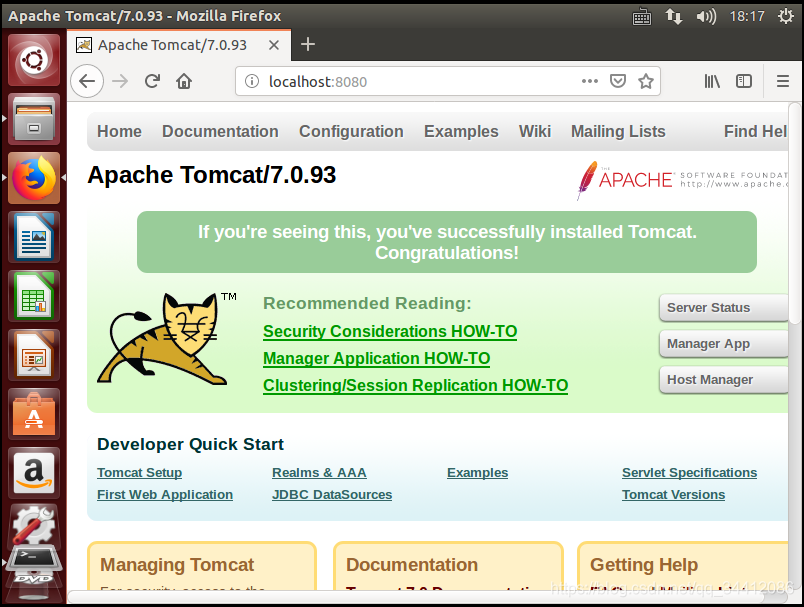Open Clustering/Session Replication HOW-TO link
Viewport: 804px width, 607px height.
[x=415, y=386]
